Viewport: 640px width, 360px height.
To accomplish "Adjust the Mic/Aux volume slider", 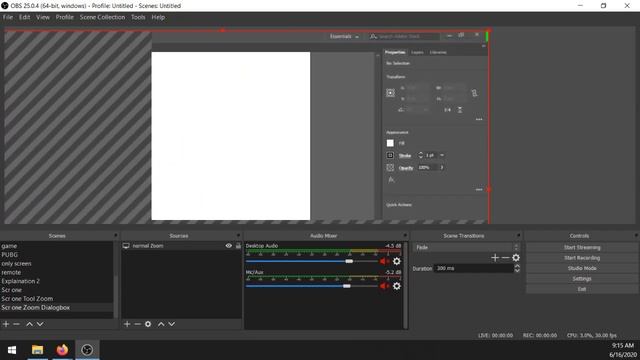I will [312, 286].
